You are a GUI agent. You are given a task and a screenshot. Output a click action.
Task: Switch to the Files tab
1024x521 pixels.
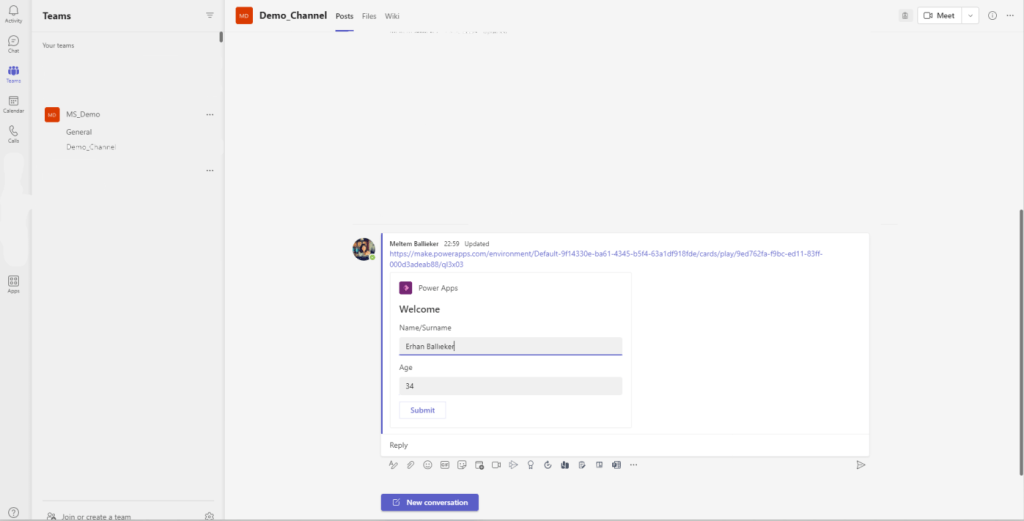(369, 16)
